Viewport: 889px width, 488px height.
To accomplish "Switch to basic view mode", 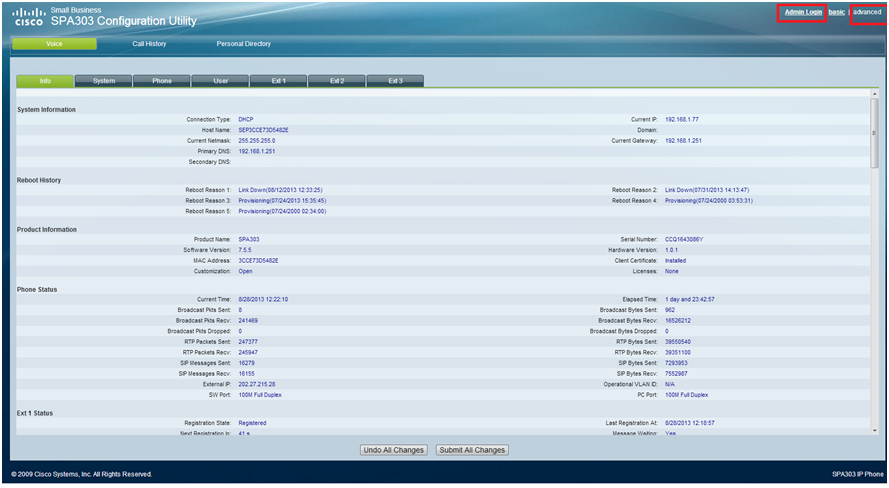I will tap(836, 12).
